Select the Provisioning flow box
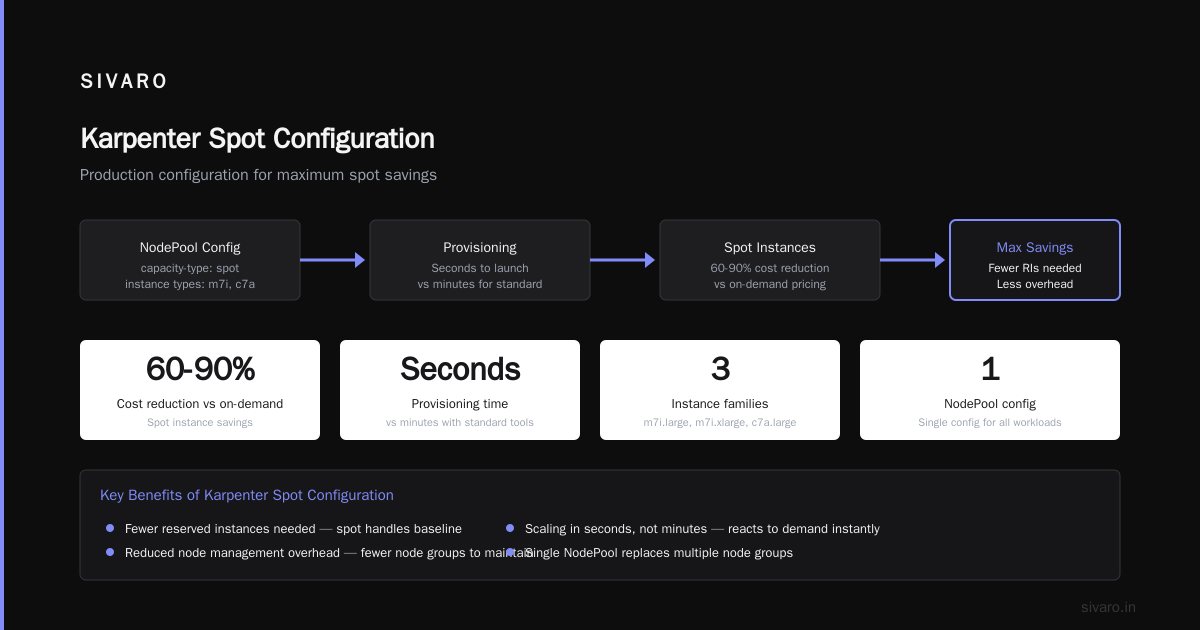Viewport: 1200px width, 630px height. [x=480, y=260]
